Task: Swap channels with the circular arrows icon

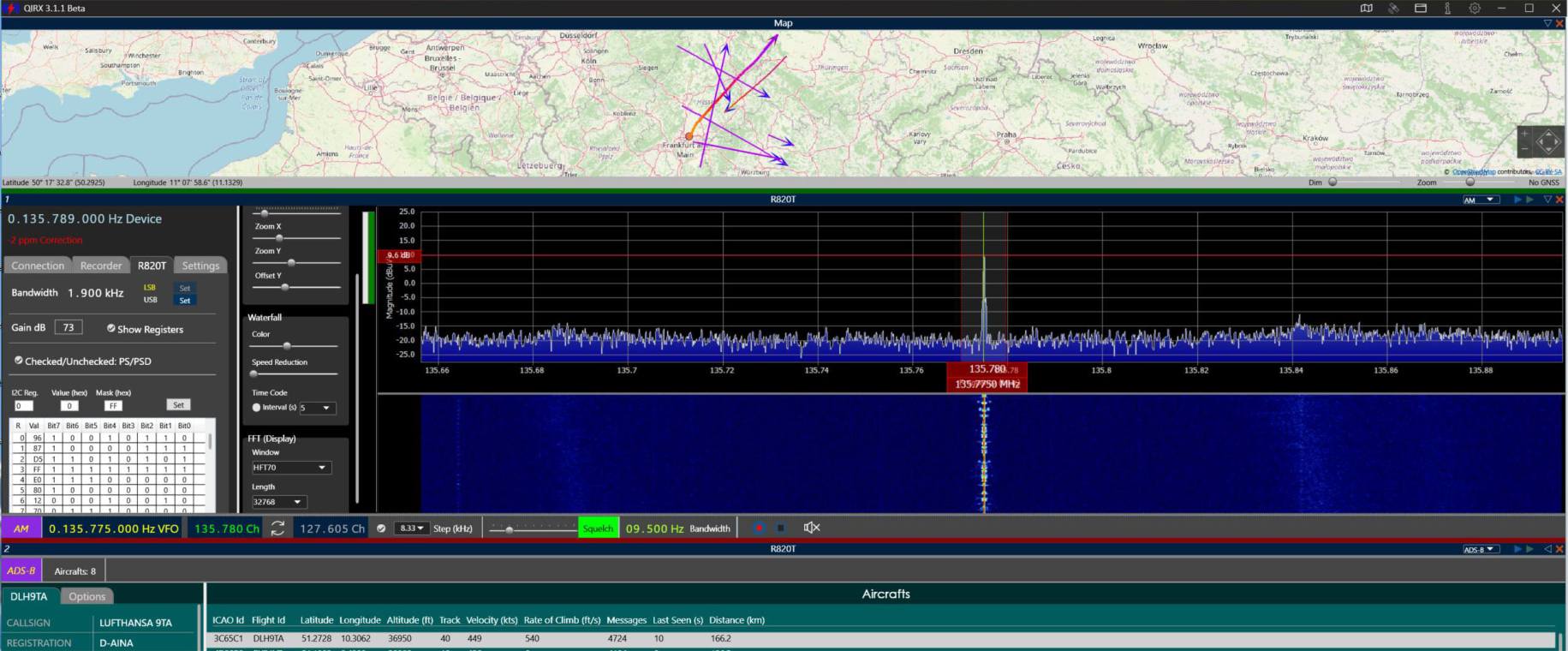Action: [277, 529]
